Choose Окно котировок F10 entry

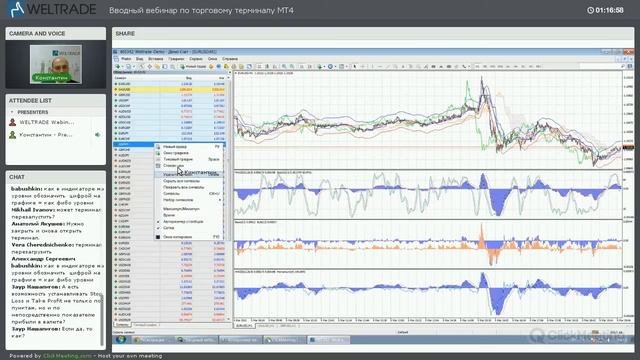tap(189, 237)
